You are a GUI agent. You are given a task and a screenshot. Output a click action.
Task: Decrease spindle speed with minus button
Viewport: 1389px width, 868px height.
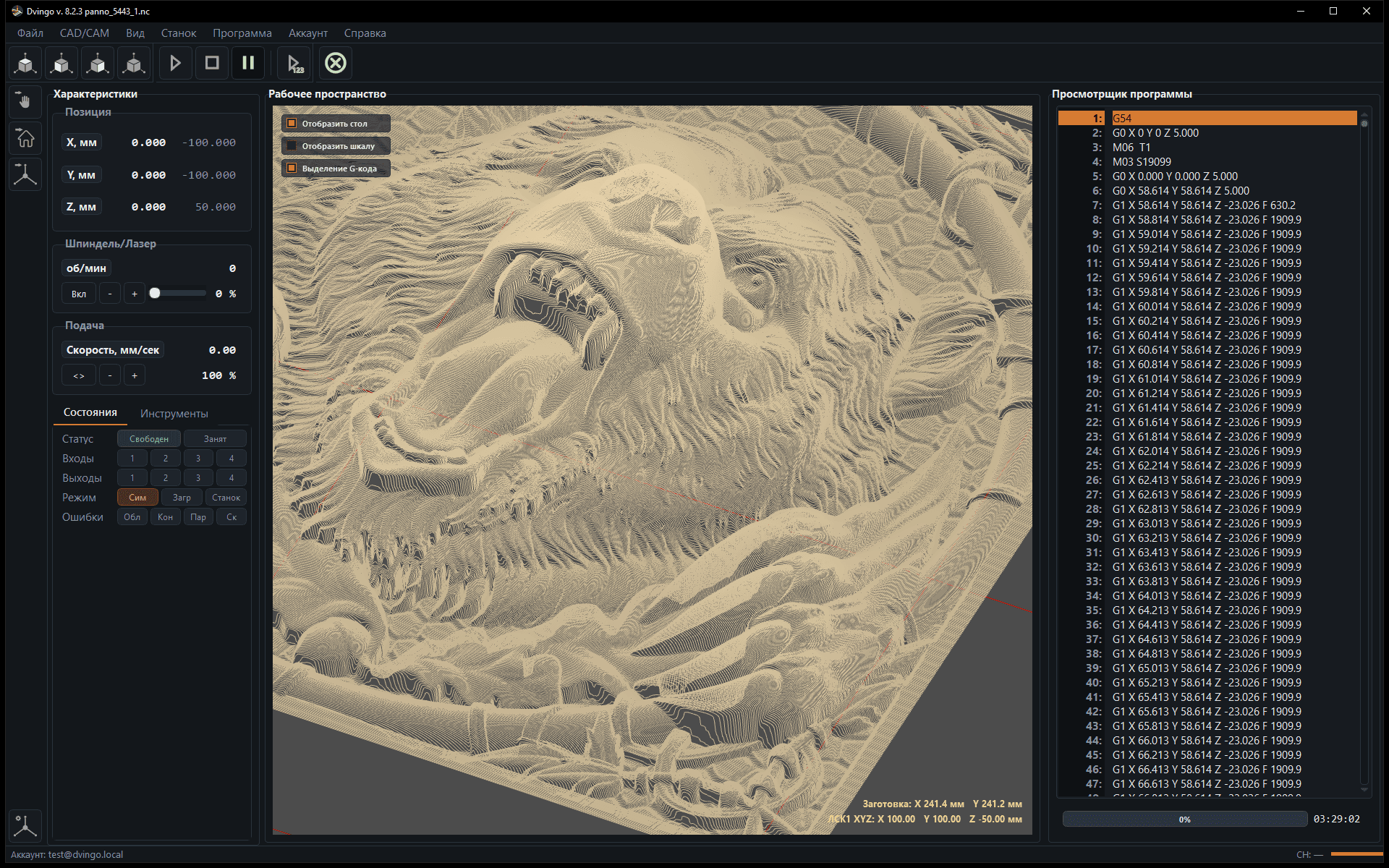[x=110, y=294]
